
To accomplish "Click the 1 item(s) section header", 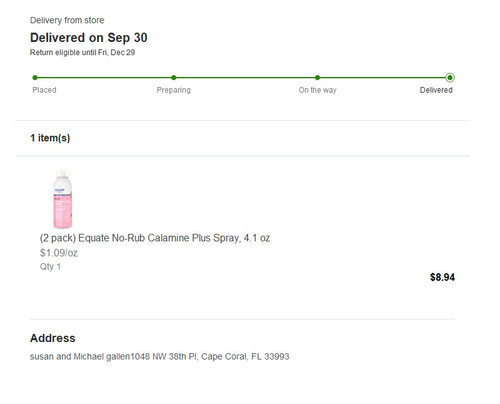I will (x=50, y=138).
